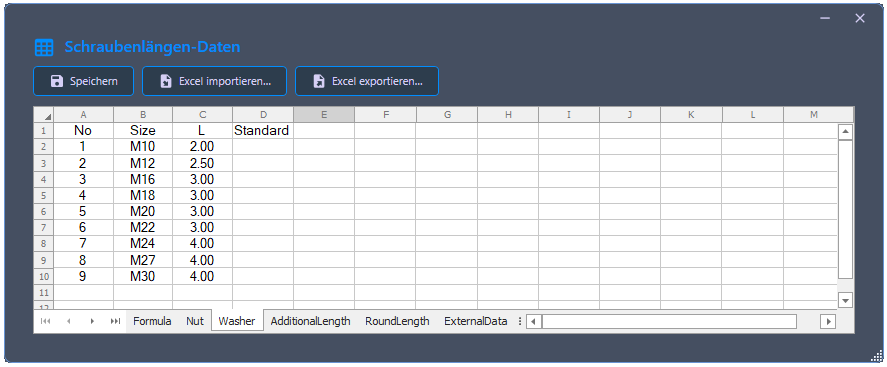Click vertical scrollbar up arrow

[x=845, y=132]
